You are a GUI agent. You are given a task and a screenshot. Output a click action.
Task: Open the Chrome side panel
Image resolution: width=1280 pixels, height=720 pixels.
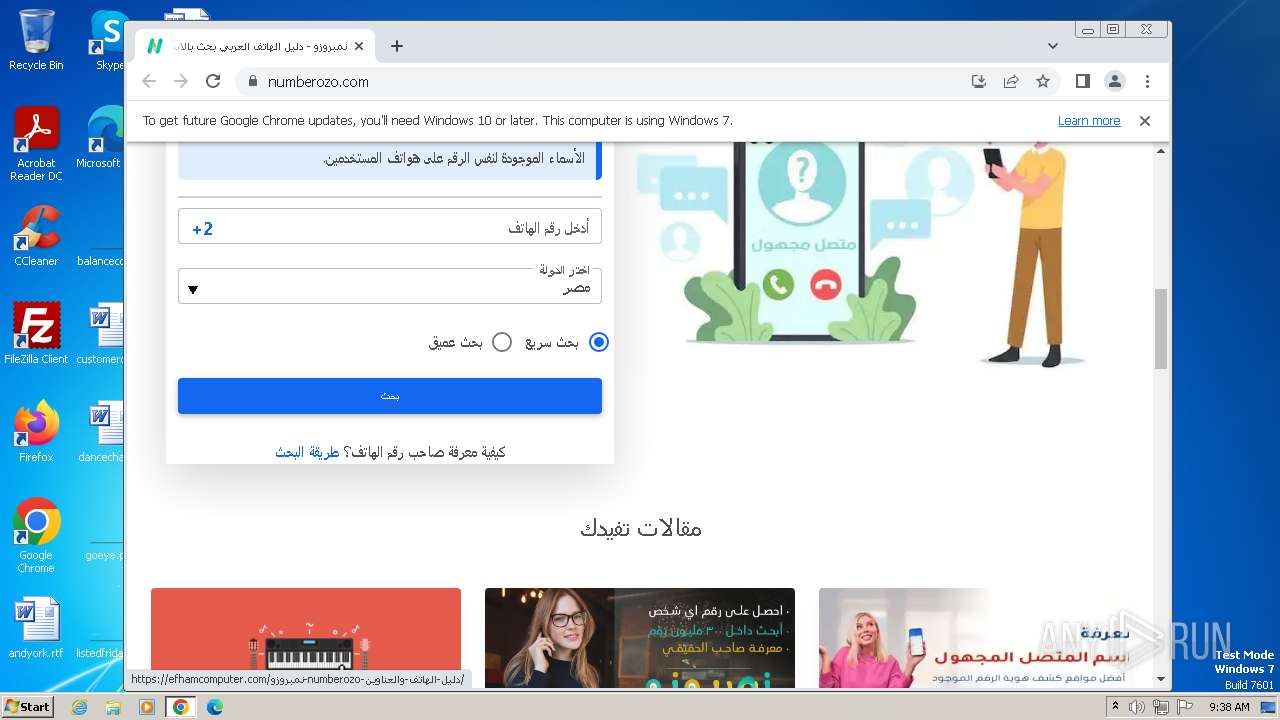(1083, 81)
